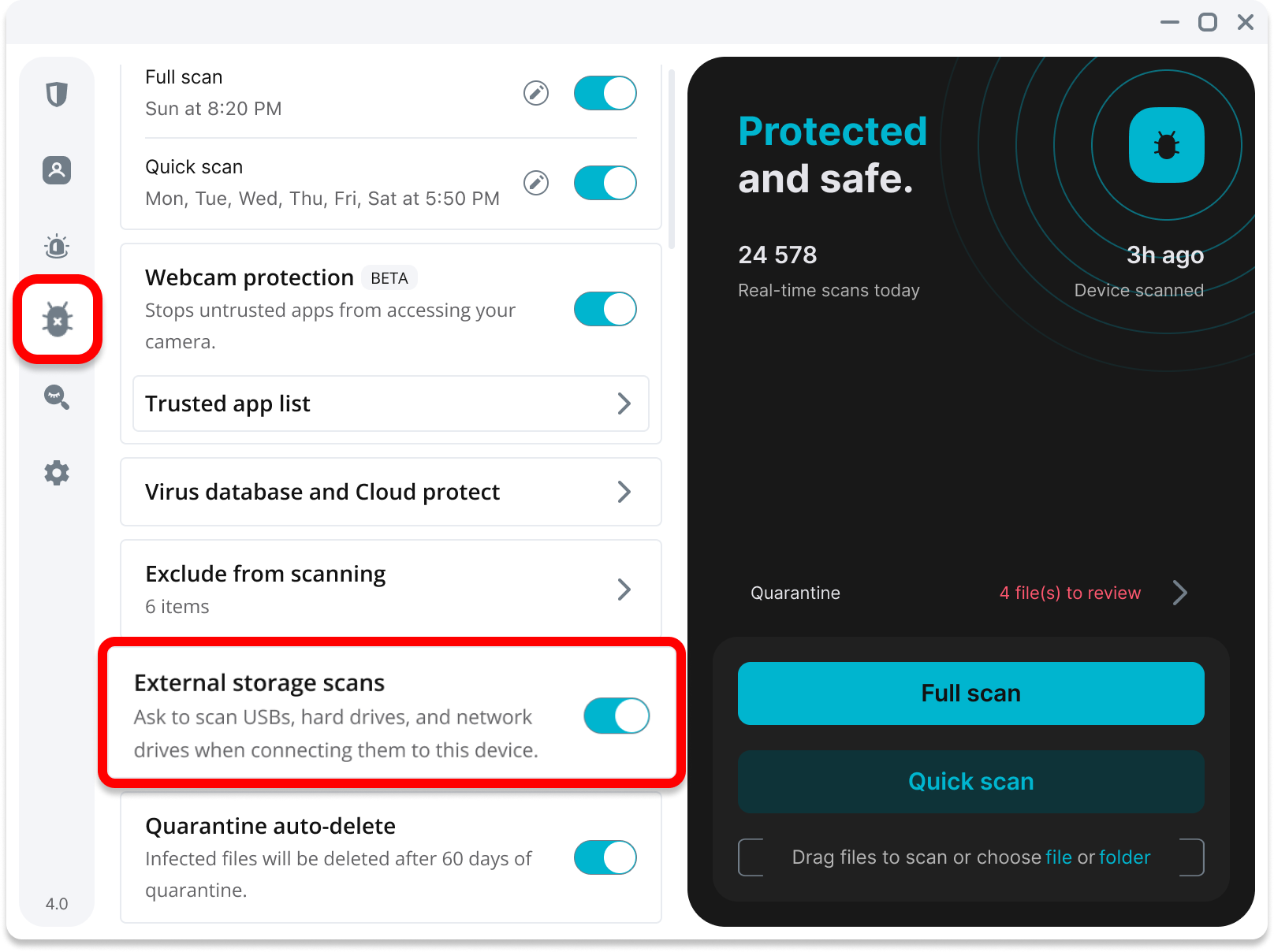Image resolution: width=1274 pixels, height=952 pixels.
Task: Disable the scheduled Full scan toggle
Action: coord(605,93)
